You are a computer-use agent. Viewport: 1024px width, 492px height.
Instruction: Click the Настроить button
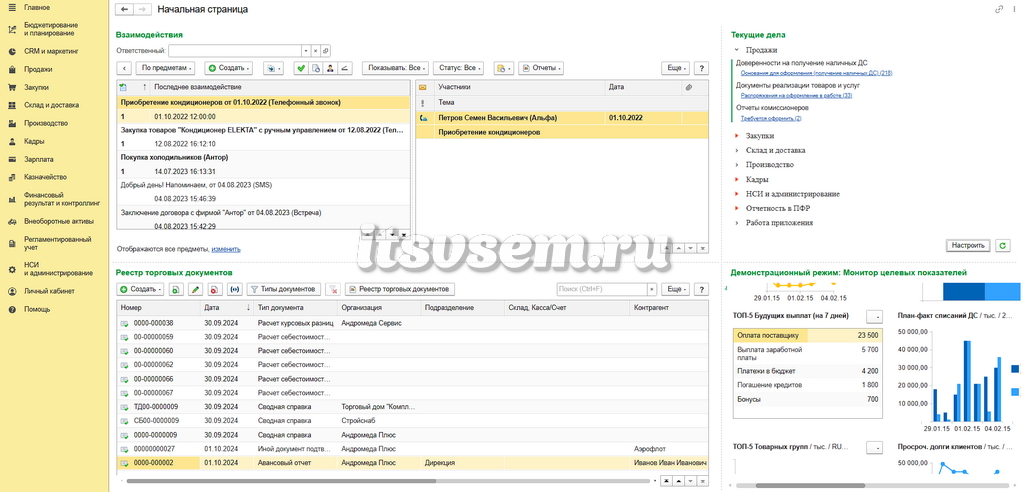[968, 246]
